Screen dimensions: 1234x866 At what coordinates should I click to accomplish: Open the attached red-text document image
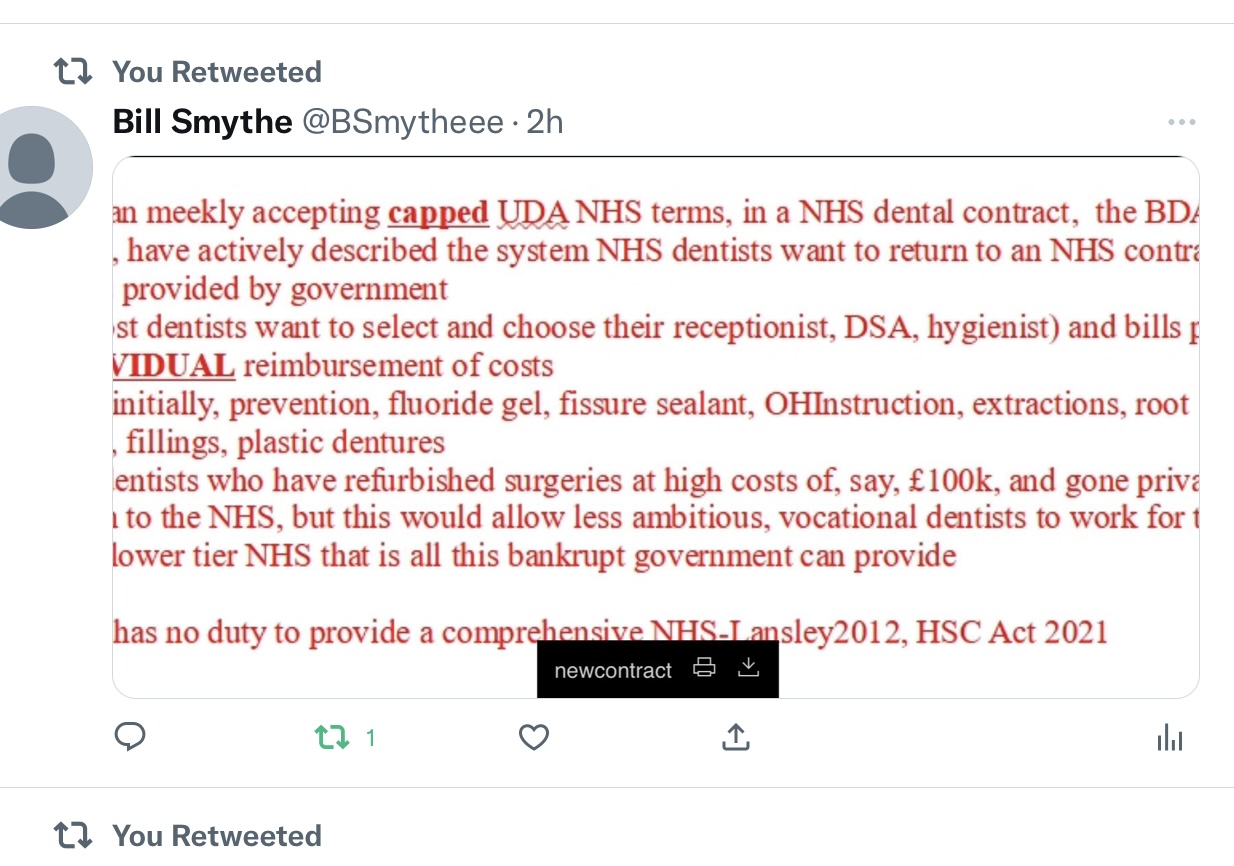[x=656, y=427]
